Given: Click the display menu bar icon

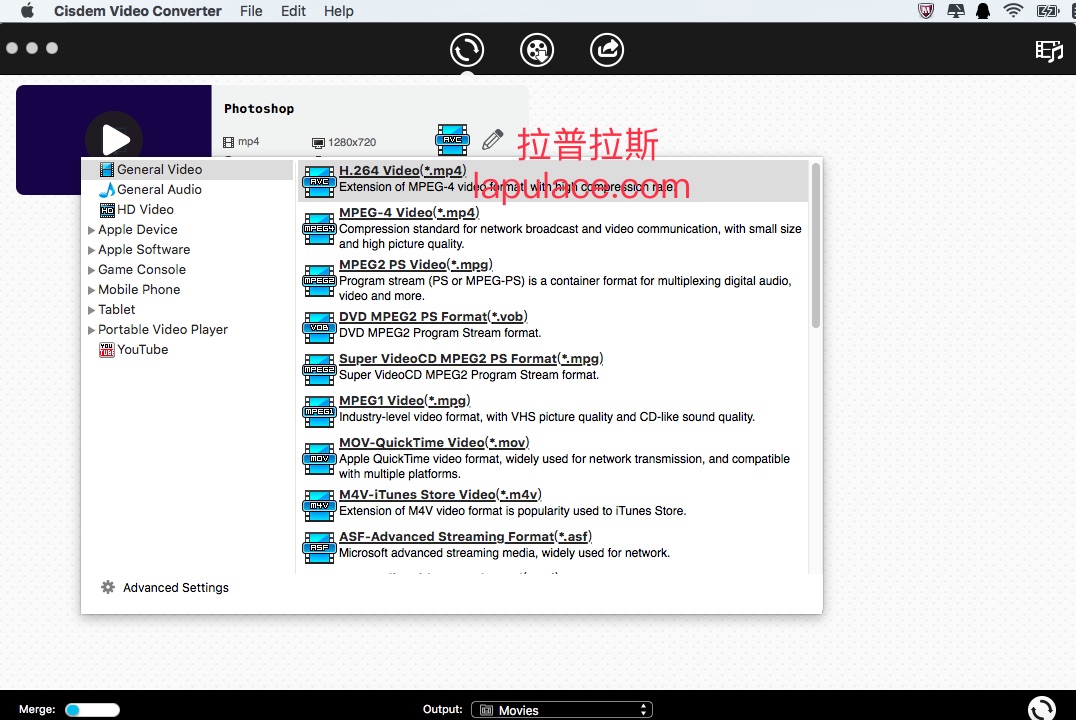Looking at the screenshot, I should (955, 11).
